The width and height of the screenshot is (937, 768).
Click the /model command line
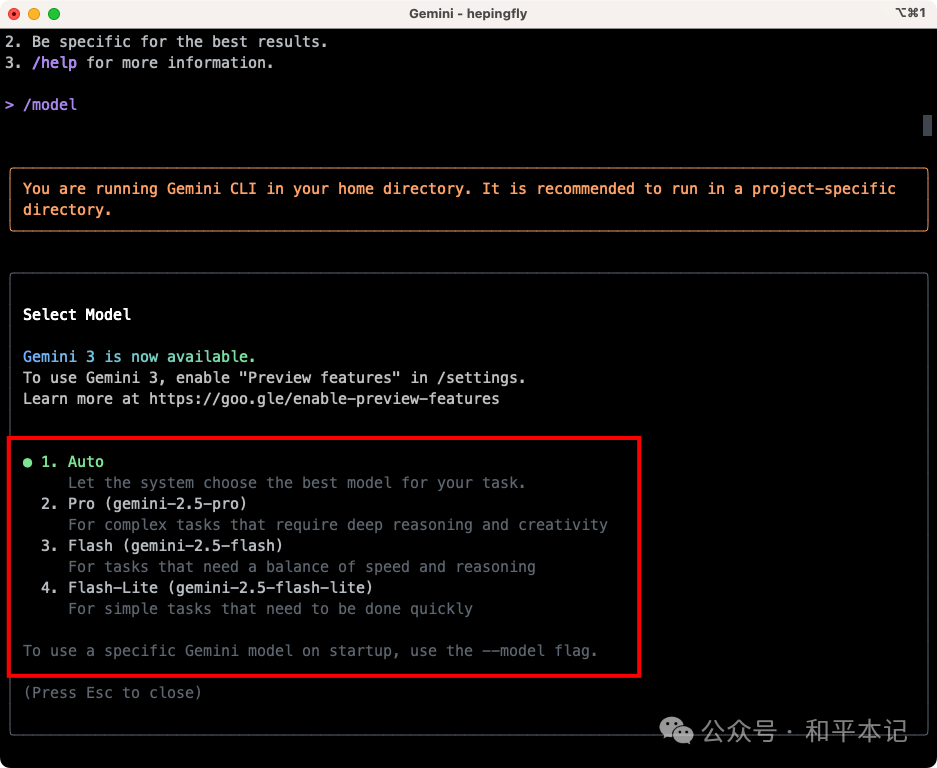point(41,105)
